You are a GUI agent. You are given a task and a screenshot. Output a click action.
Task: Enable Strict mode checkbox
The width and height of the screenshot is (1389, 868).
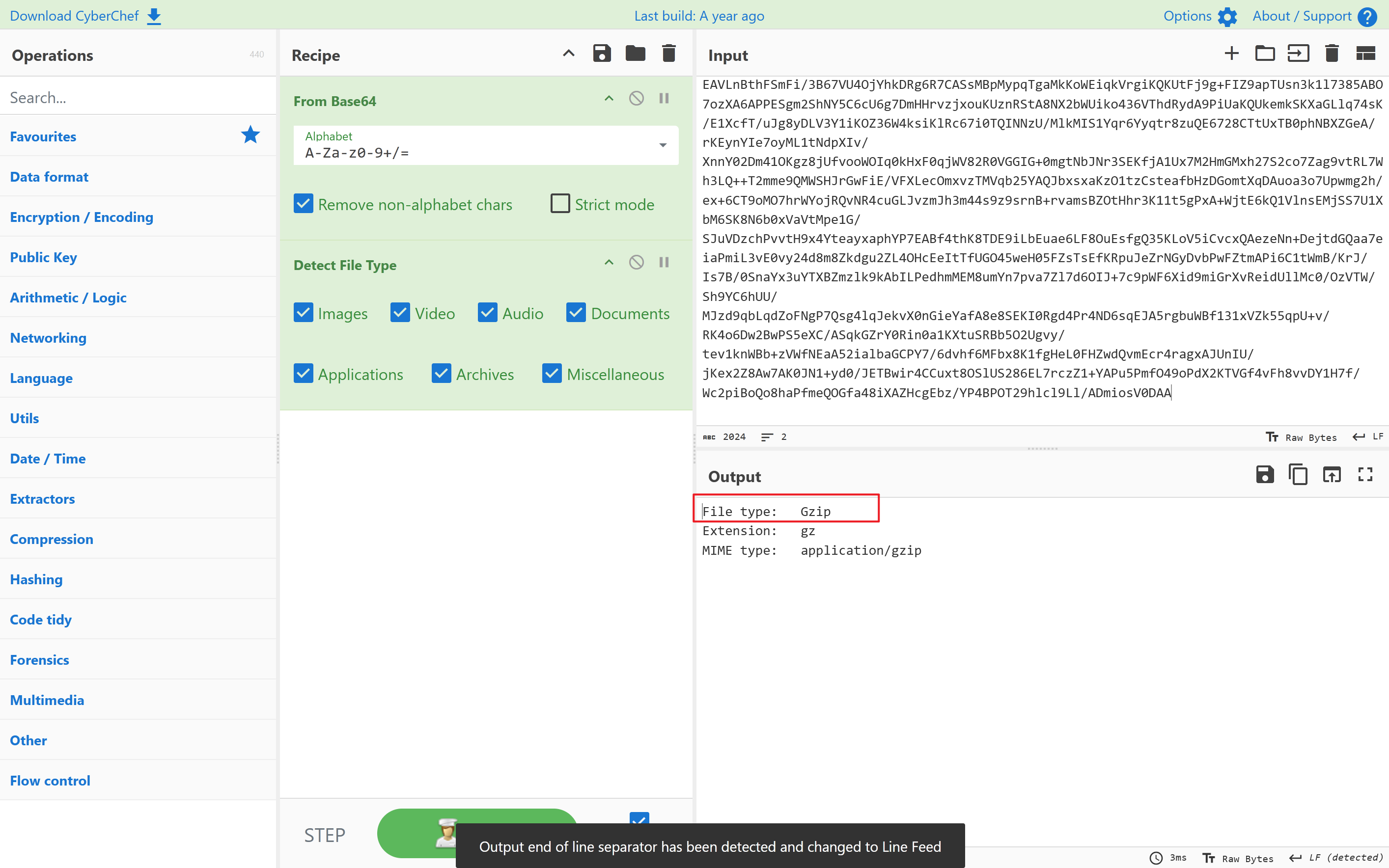(x=560, y=204)
